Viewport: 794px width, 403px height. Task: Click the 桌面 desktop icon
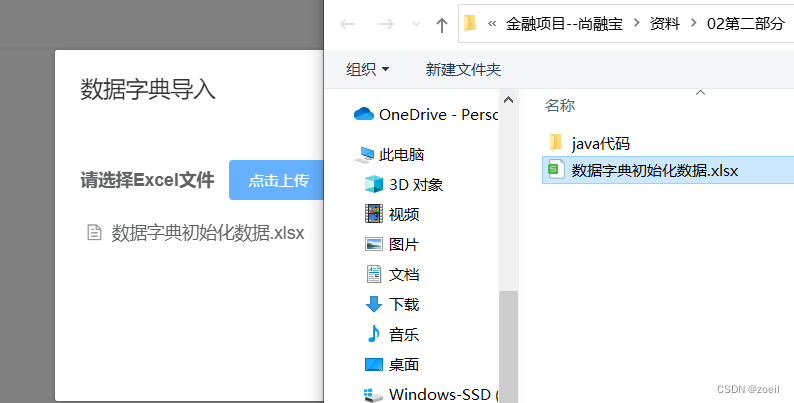point(374,365)
